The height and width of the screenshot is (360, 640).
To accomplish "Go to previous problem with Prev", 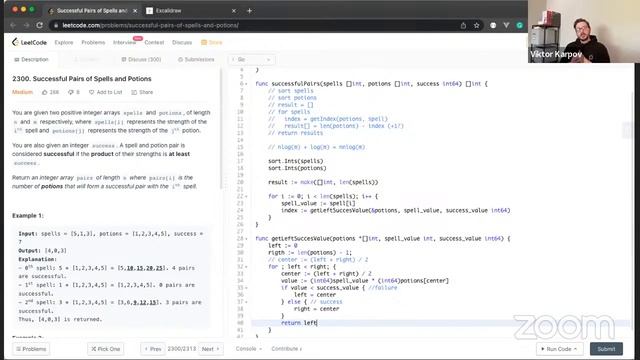I will tap(153, 349).
